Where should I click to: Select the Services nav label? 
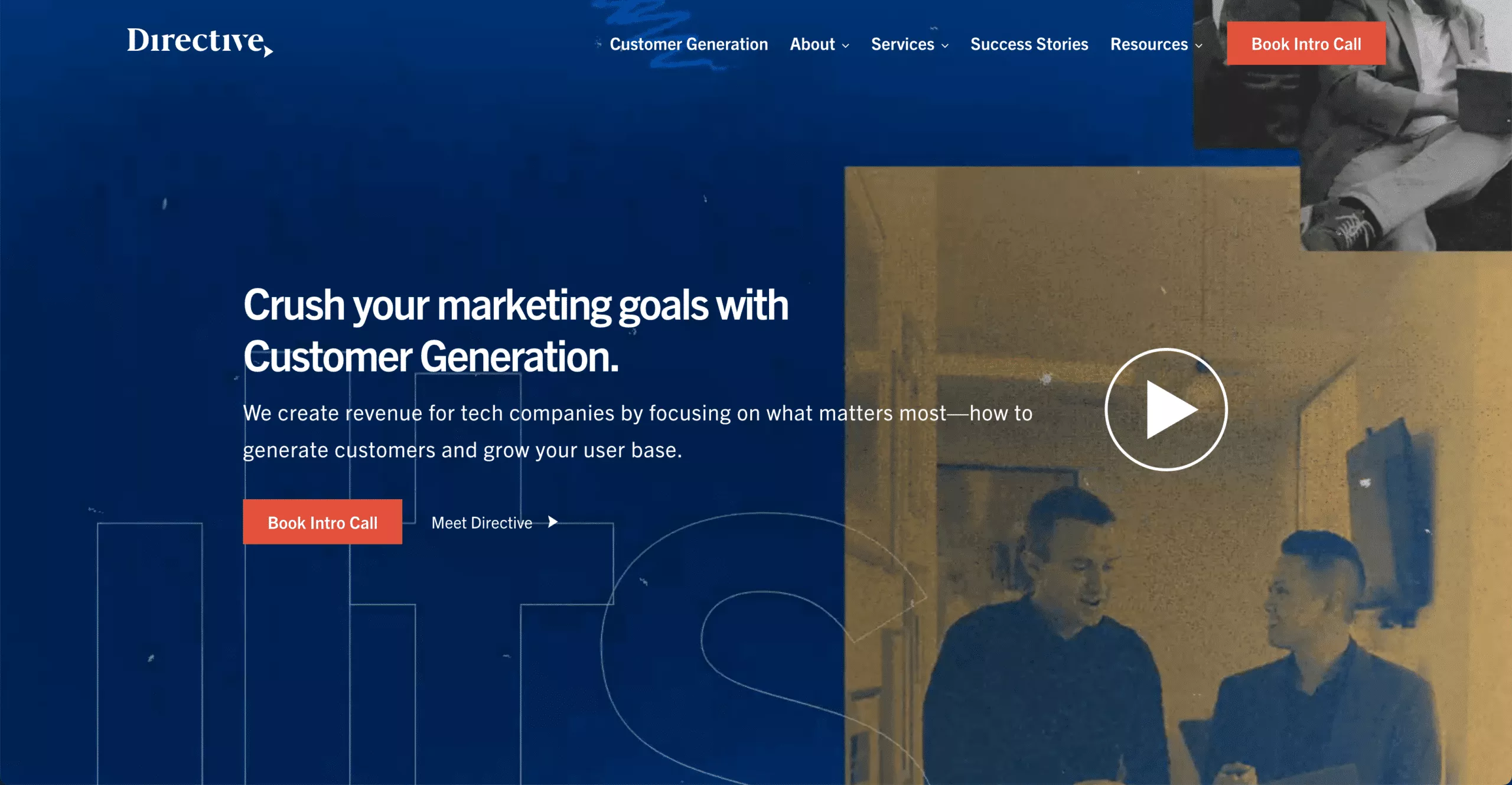click(x=902, y=44)
